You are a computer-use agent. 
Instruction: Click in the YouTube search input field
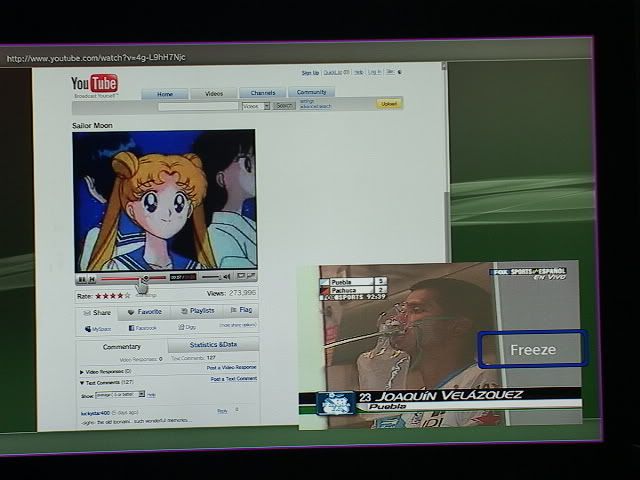point(198,107)
